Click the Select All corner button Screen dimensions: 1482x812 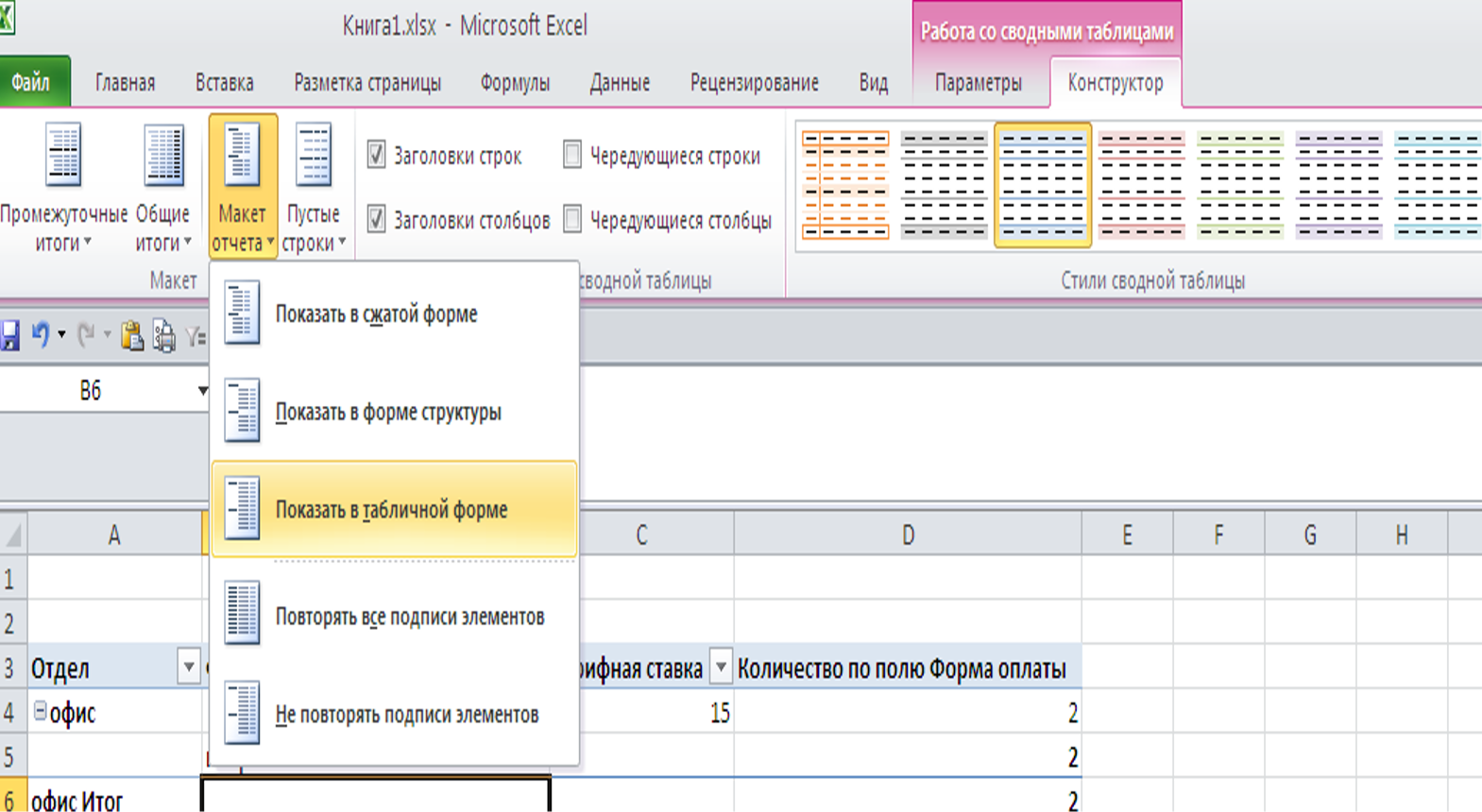point(13,535)
